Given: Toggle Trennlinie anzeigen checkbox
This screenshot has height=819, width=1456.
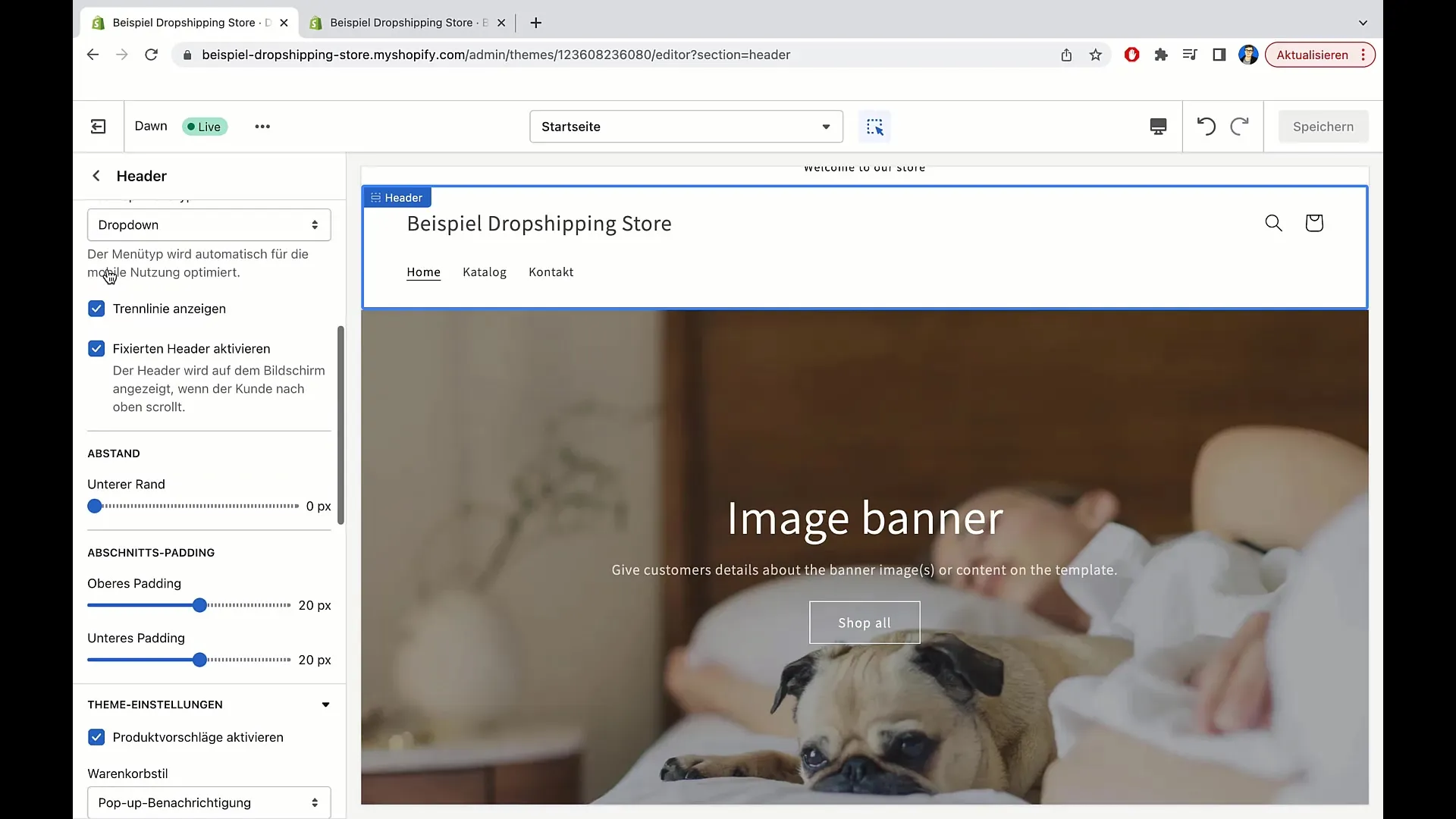Looking at the screenshot, I should coord(96,308).
